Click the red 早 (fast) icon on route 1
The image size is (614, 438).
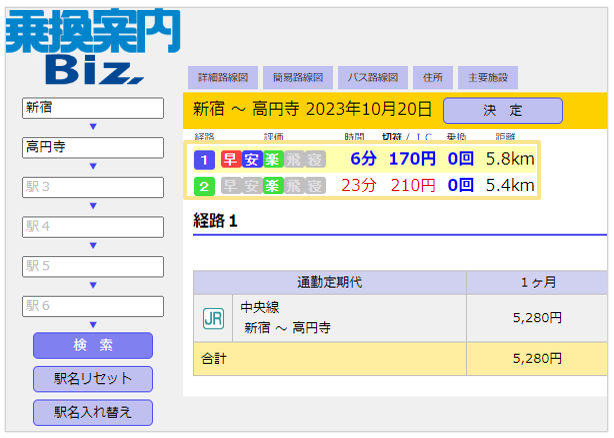(x=230, y=159)
